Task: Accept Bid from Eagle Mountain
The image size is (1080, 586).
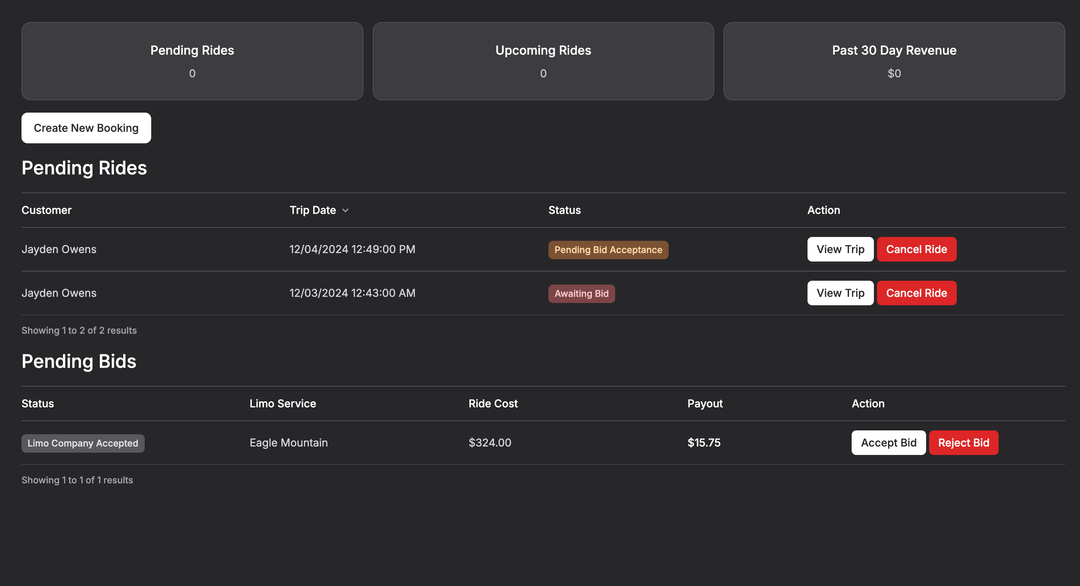Action: pos(889,443)
